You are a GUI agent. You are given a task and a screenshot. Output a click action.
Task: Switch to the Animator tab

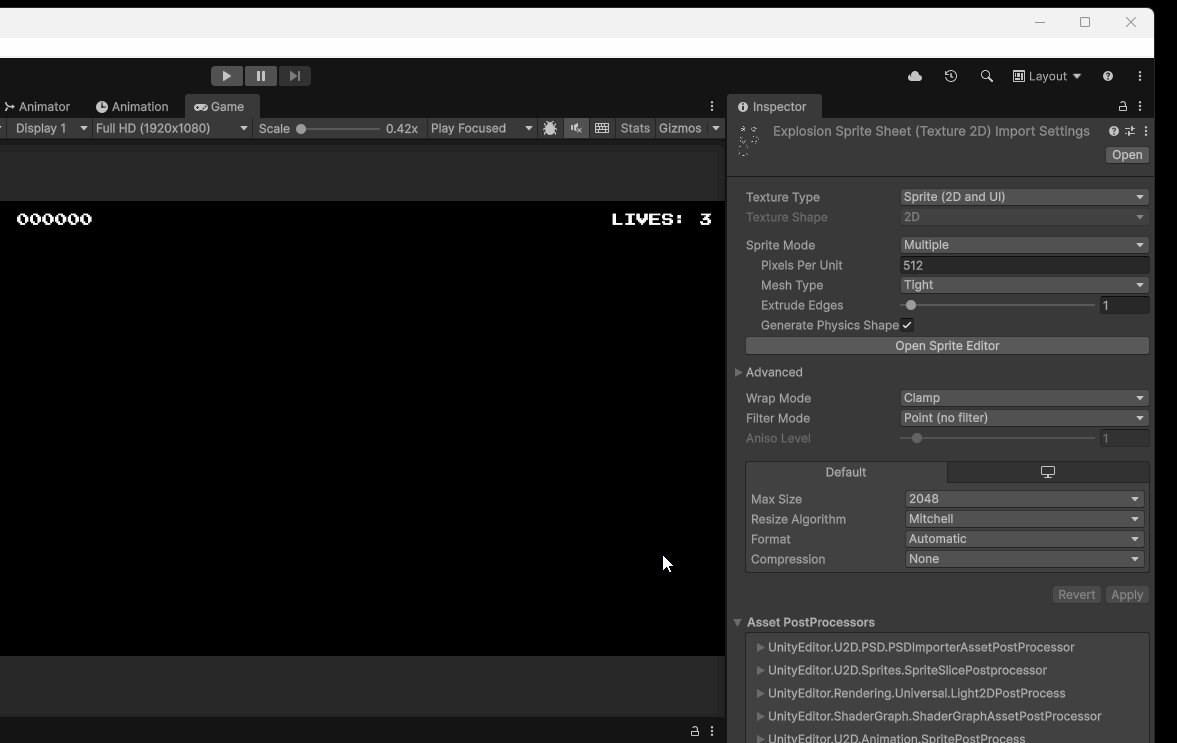tap(38, 107)
